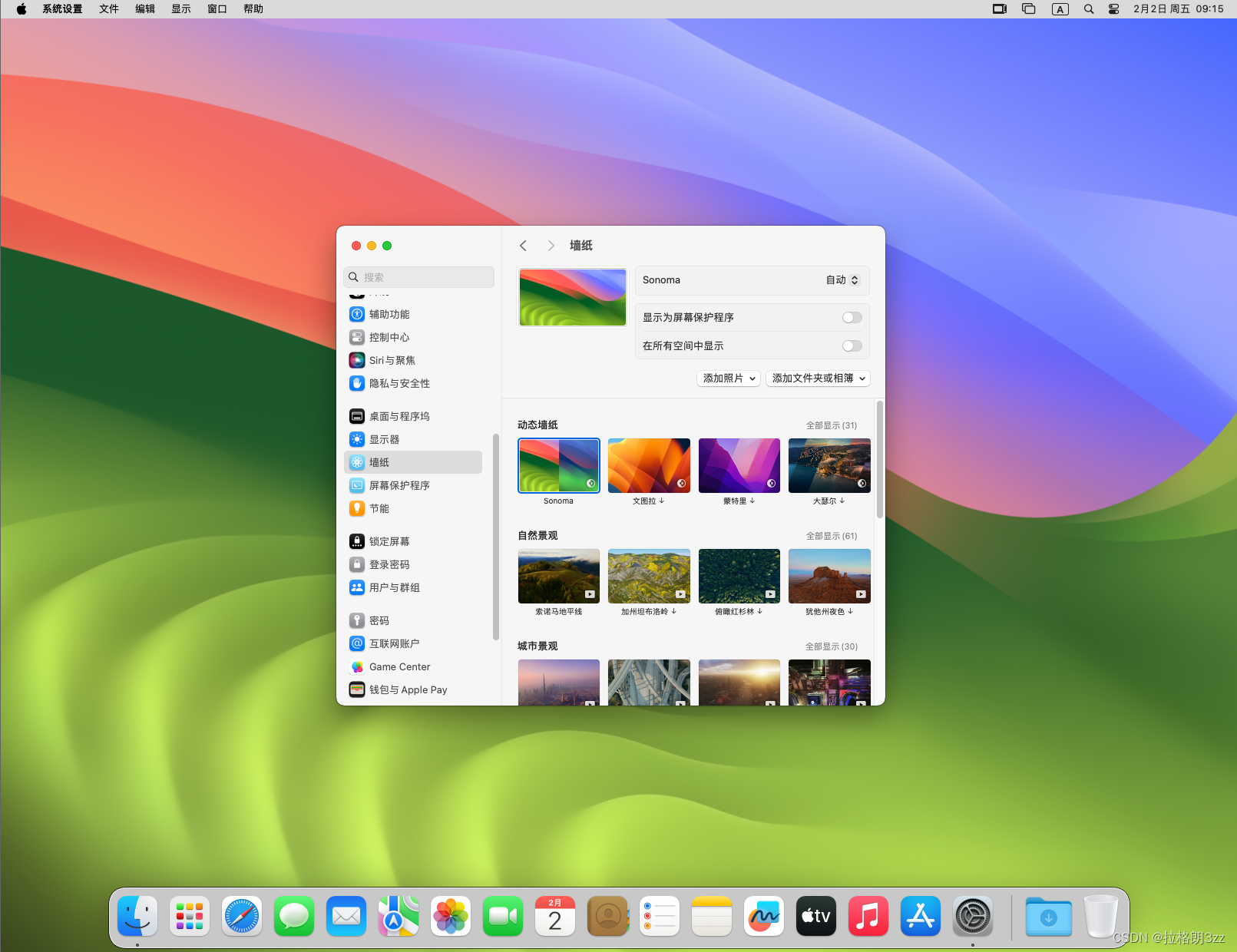Viewport: 1237px width, 952px height.
Task: Open Mail app in the Dock
Action: click(346, 916)
